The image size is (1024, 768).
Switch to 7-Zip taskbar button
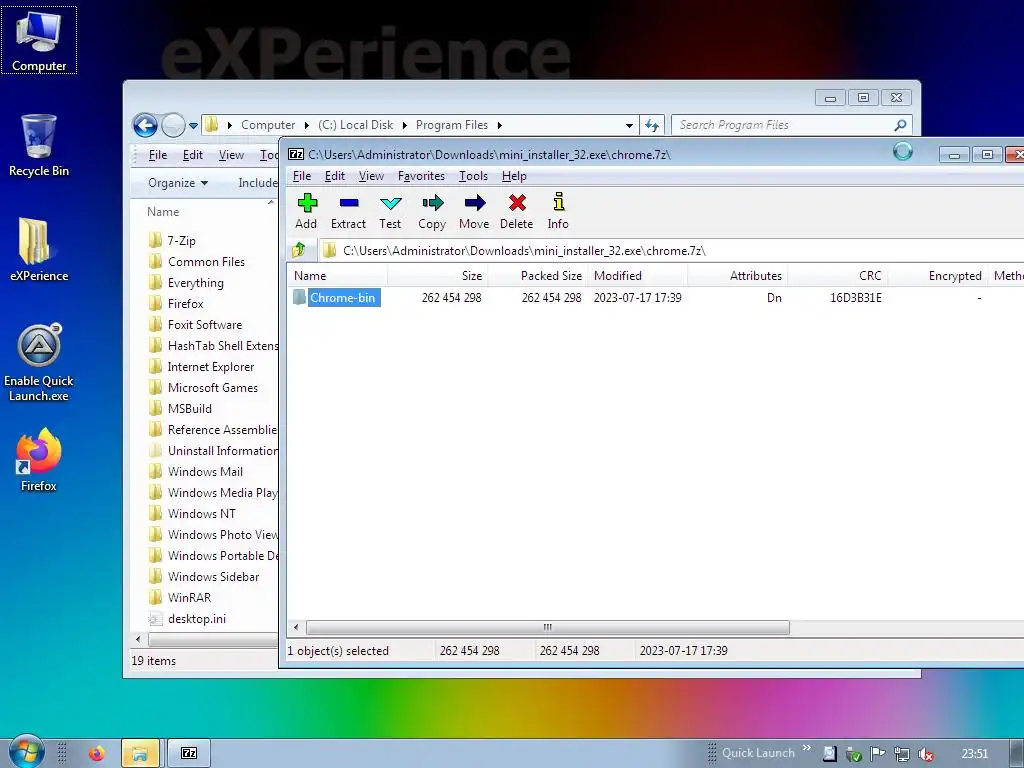tap(189, 753)
